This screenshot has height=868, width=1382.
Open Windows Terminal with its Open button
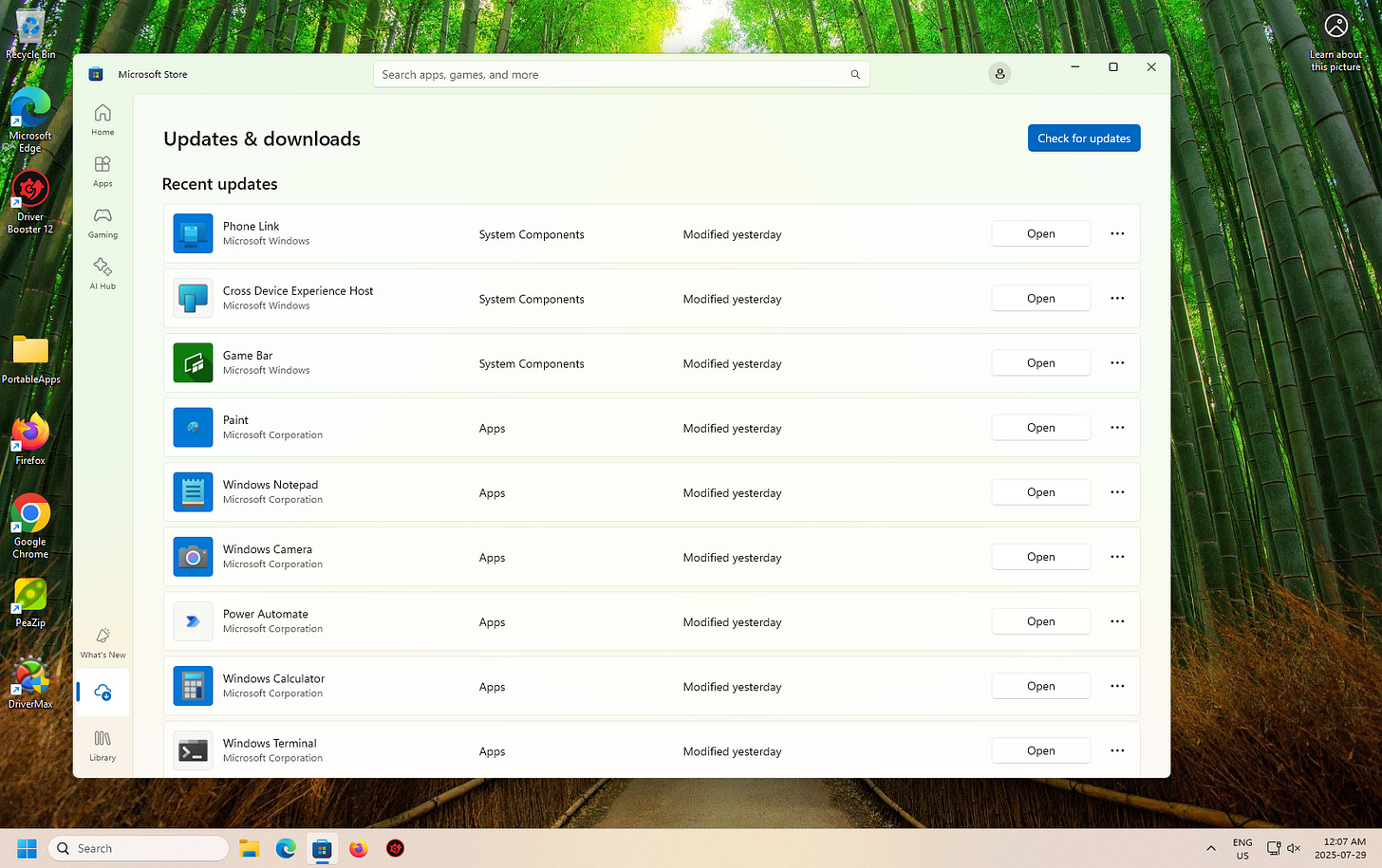(x=1040, y=749)
